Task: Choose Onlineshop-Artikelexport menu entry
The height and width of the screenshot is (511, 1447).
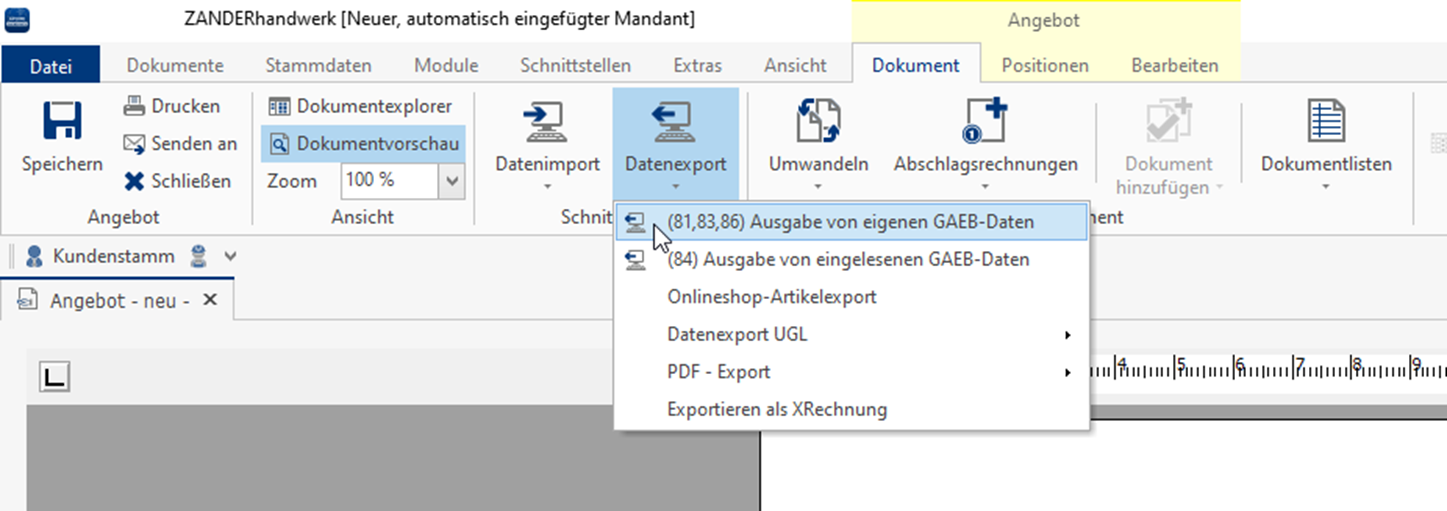Action: coord(771,297)
